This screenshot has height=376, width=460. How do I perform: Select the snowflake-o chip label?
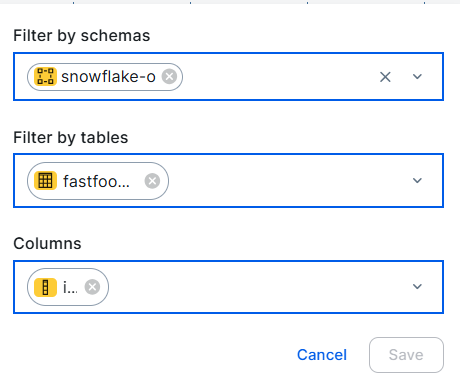(x=108, y=77)
